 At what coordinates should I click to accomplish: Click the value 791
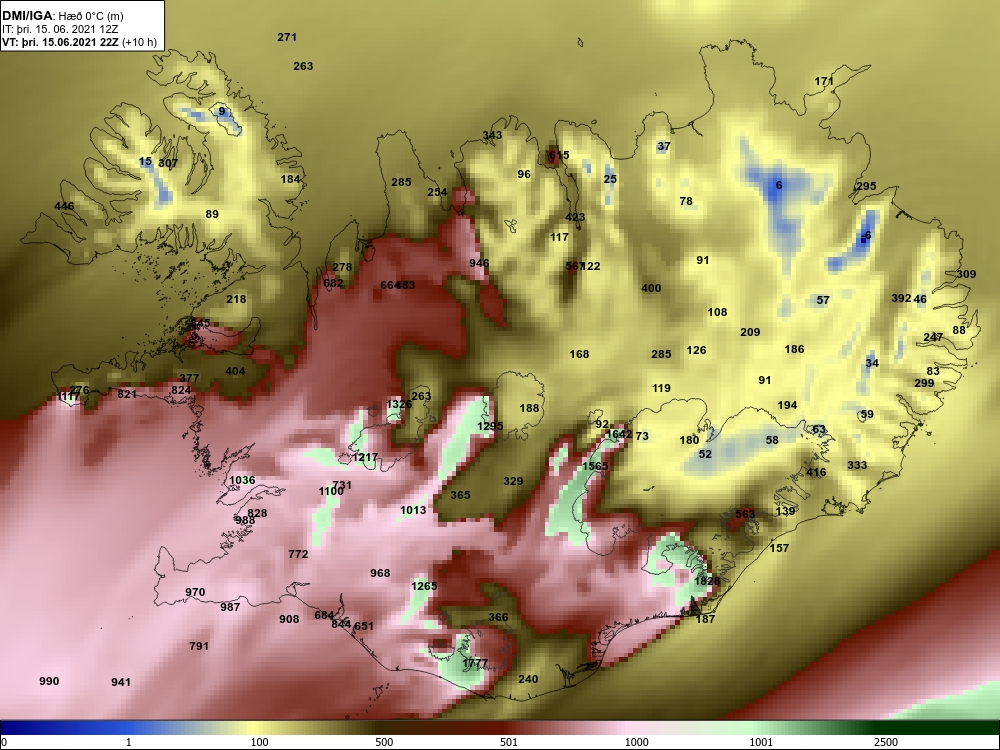tap(199, 646)
